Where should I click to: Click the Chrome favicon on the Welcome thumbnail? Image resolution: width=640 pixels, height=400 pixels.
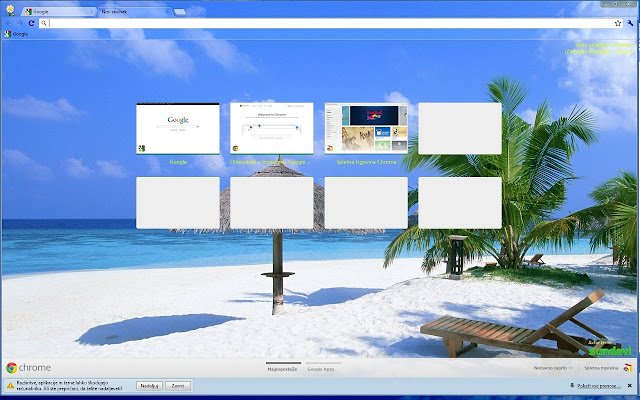point(236,149)
